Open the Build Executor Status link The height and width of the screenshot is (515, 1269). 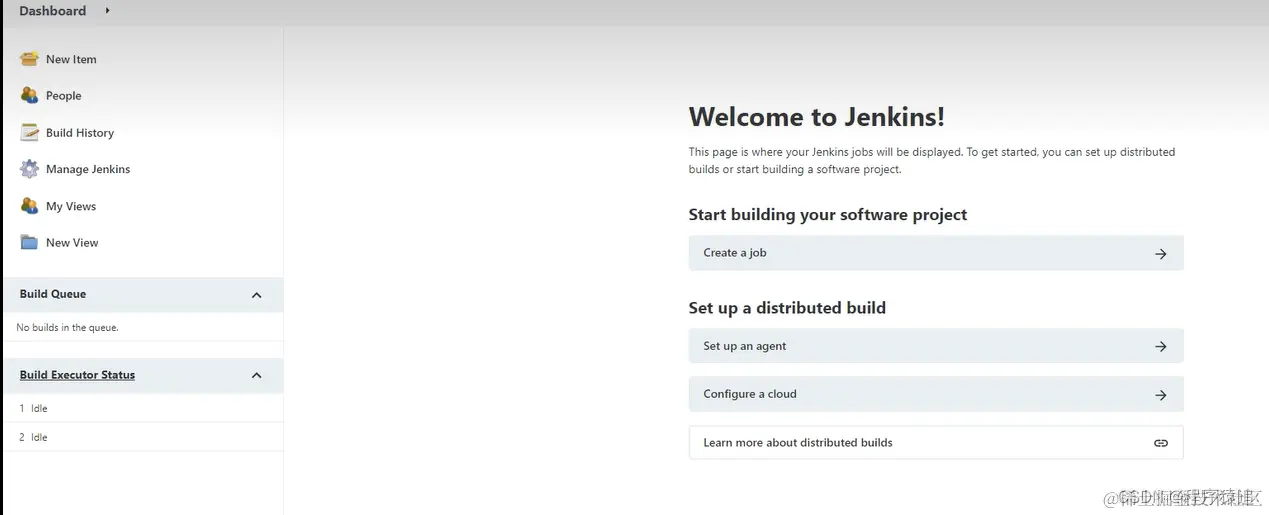(x=77, y=375)
